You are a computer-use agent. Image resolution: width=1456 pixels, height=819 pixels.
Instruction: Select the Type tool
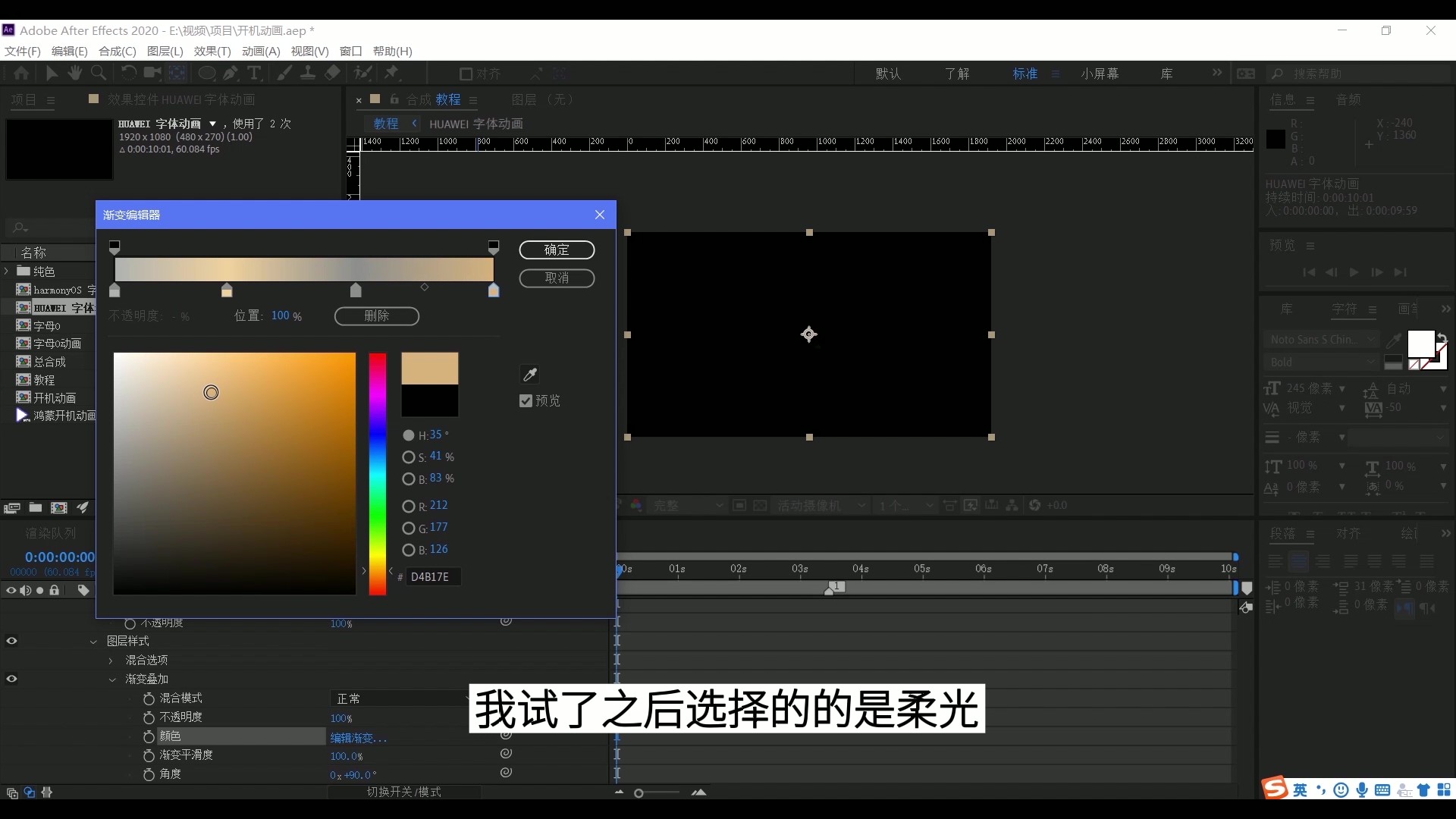pyautogui.click(x=255, y=73)
